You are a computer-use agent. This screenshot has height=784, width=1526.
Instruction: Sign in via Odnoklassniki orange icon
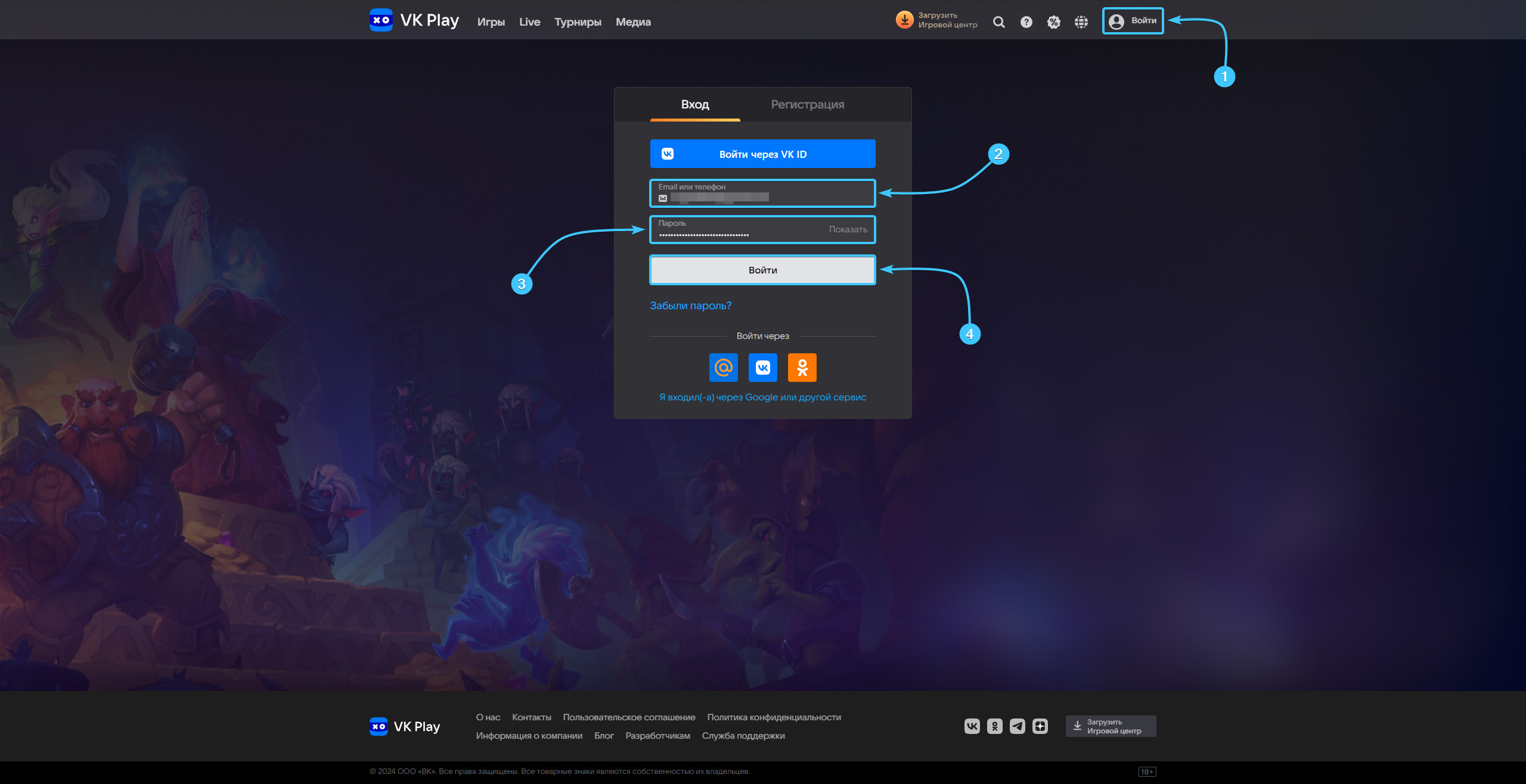802,368
